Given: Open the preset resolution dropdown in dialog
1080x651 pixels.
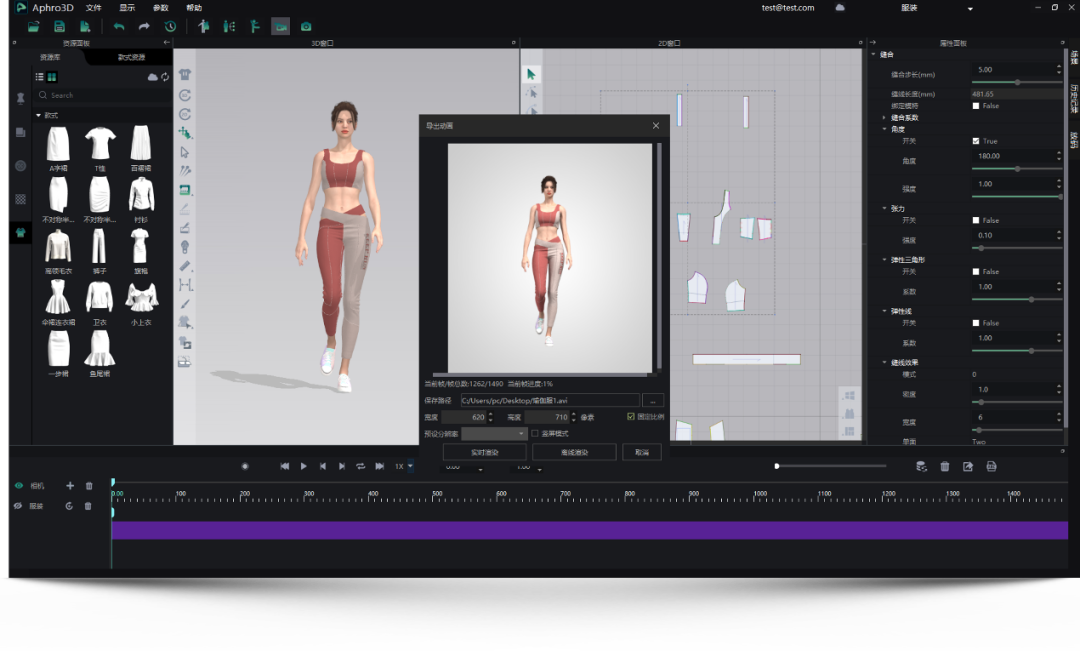Looking at the screenshot, I should (494, 433).
